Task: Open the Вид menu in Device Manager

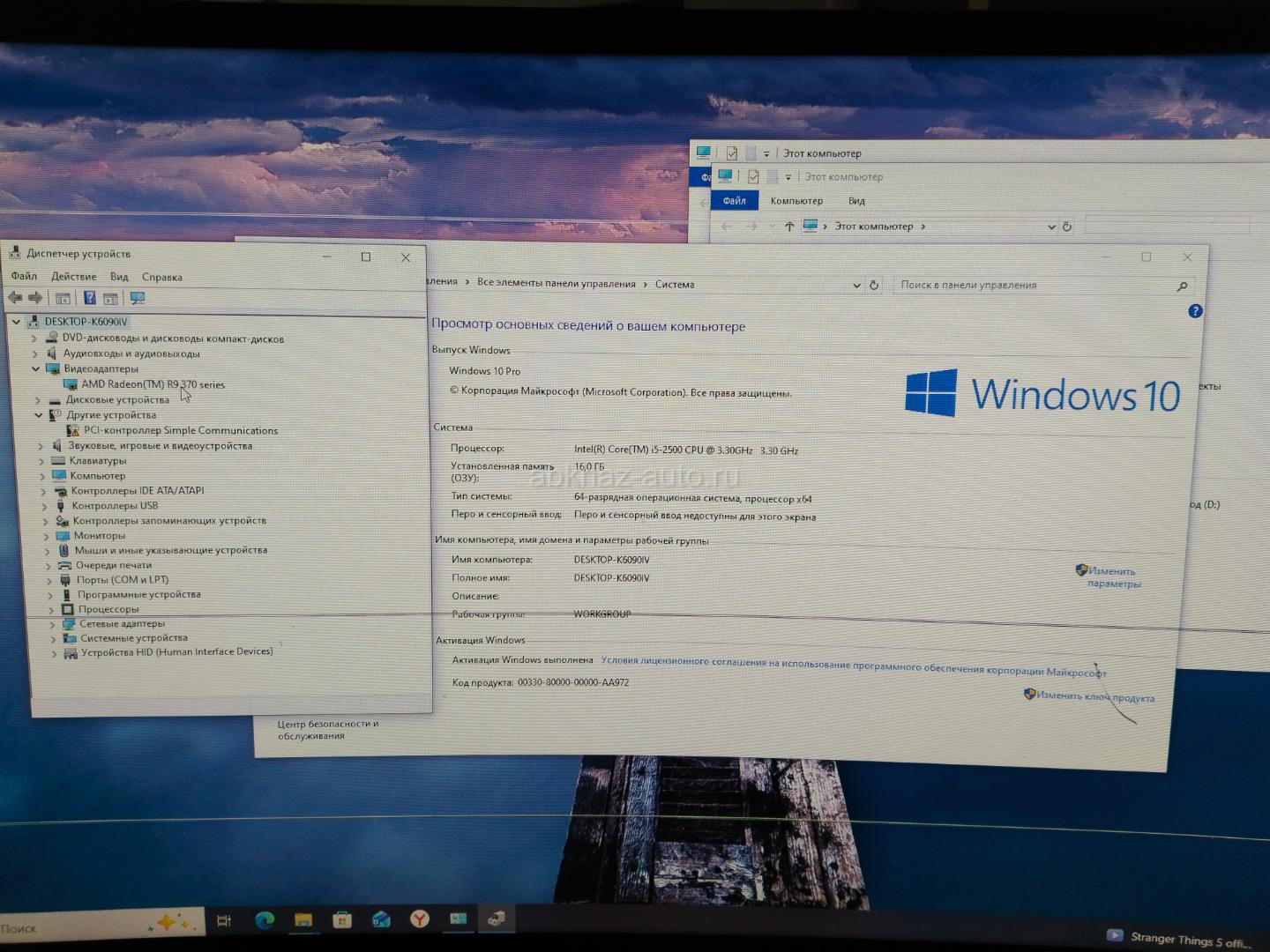Action: (119, 277)
